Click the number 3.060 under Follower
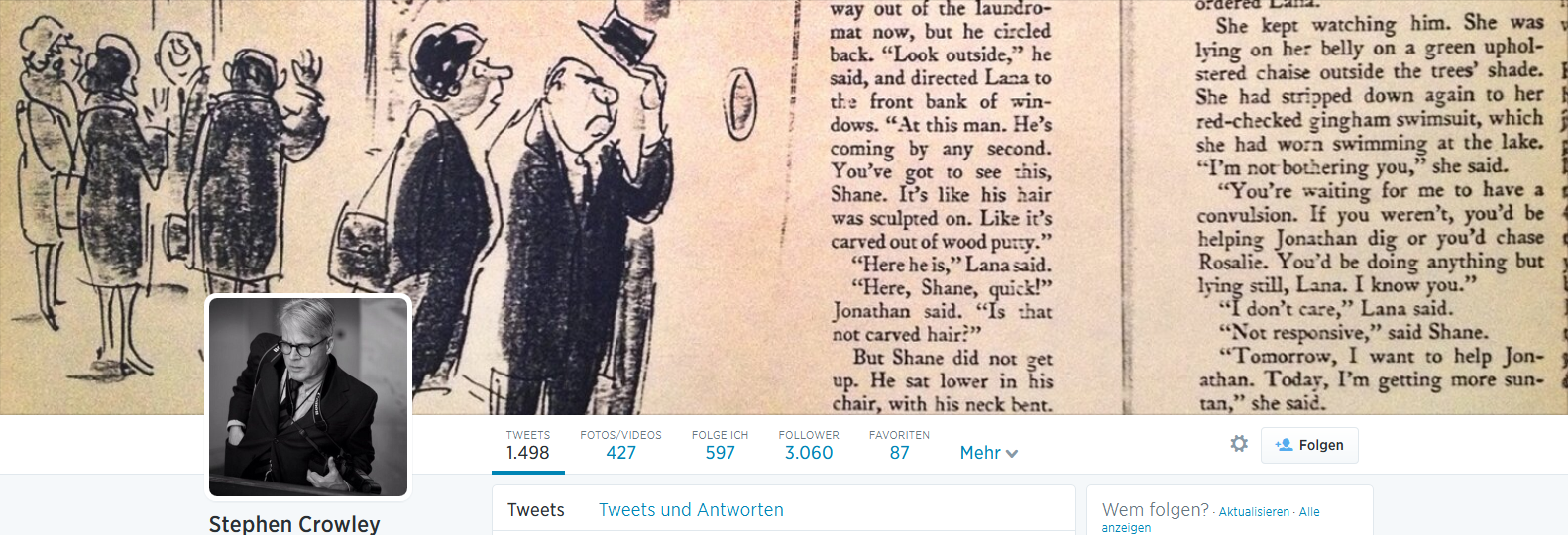 point(809,453)
